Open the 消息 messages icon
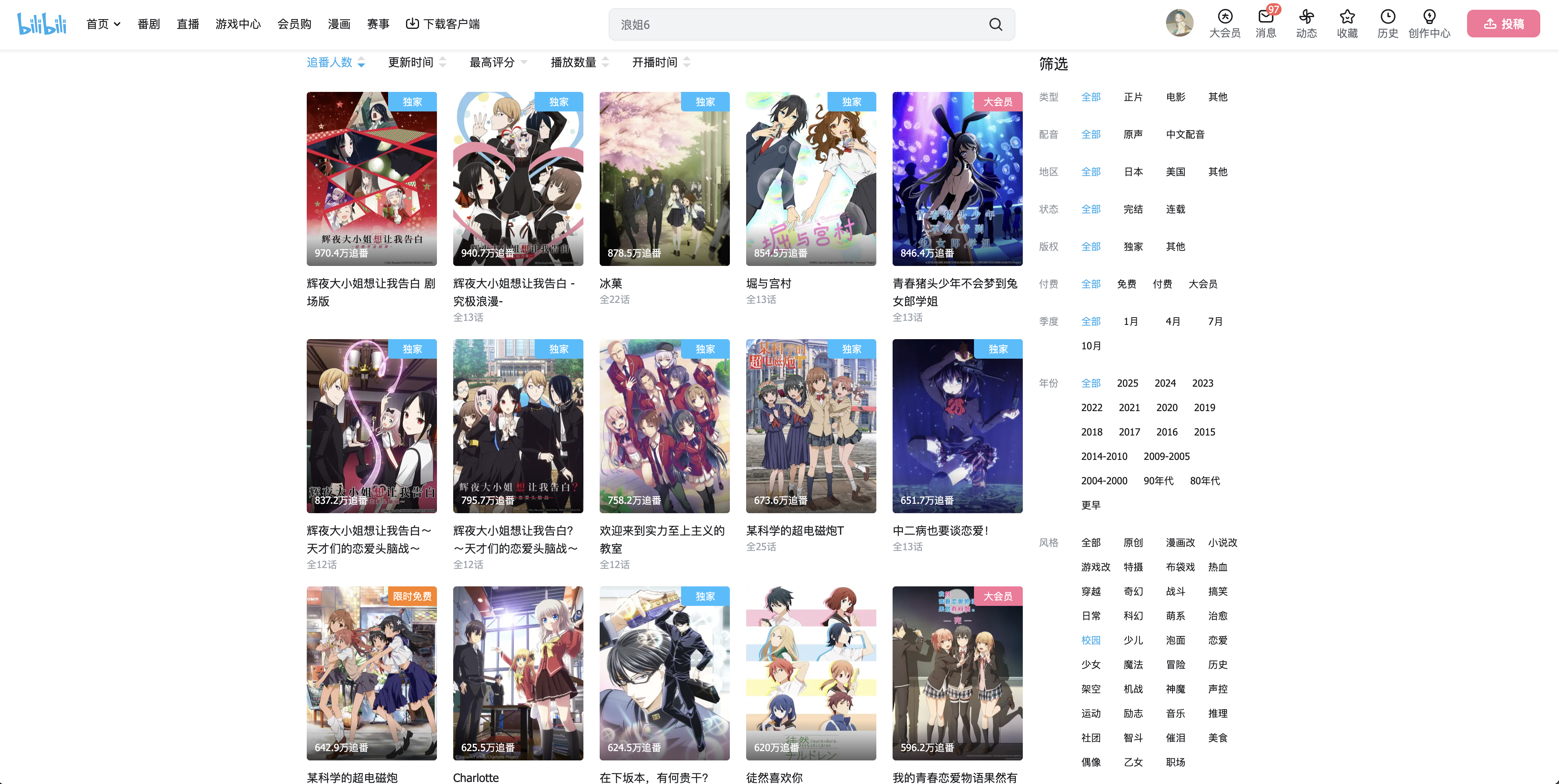 pos(1266,24)
